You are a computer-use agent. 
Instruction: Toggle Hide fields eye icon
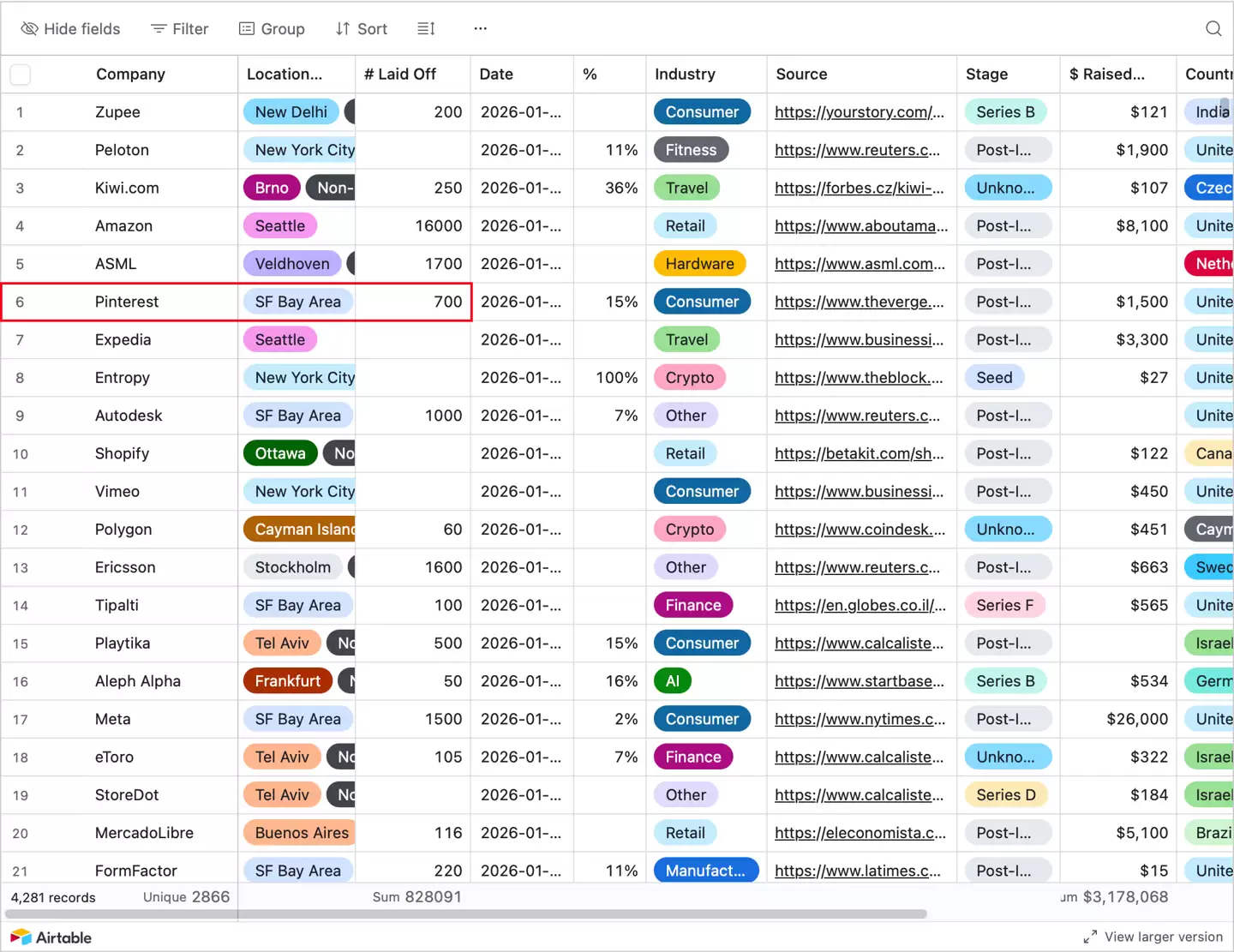[x=29, y=28]
